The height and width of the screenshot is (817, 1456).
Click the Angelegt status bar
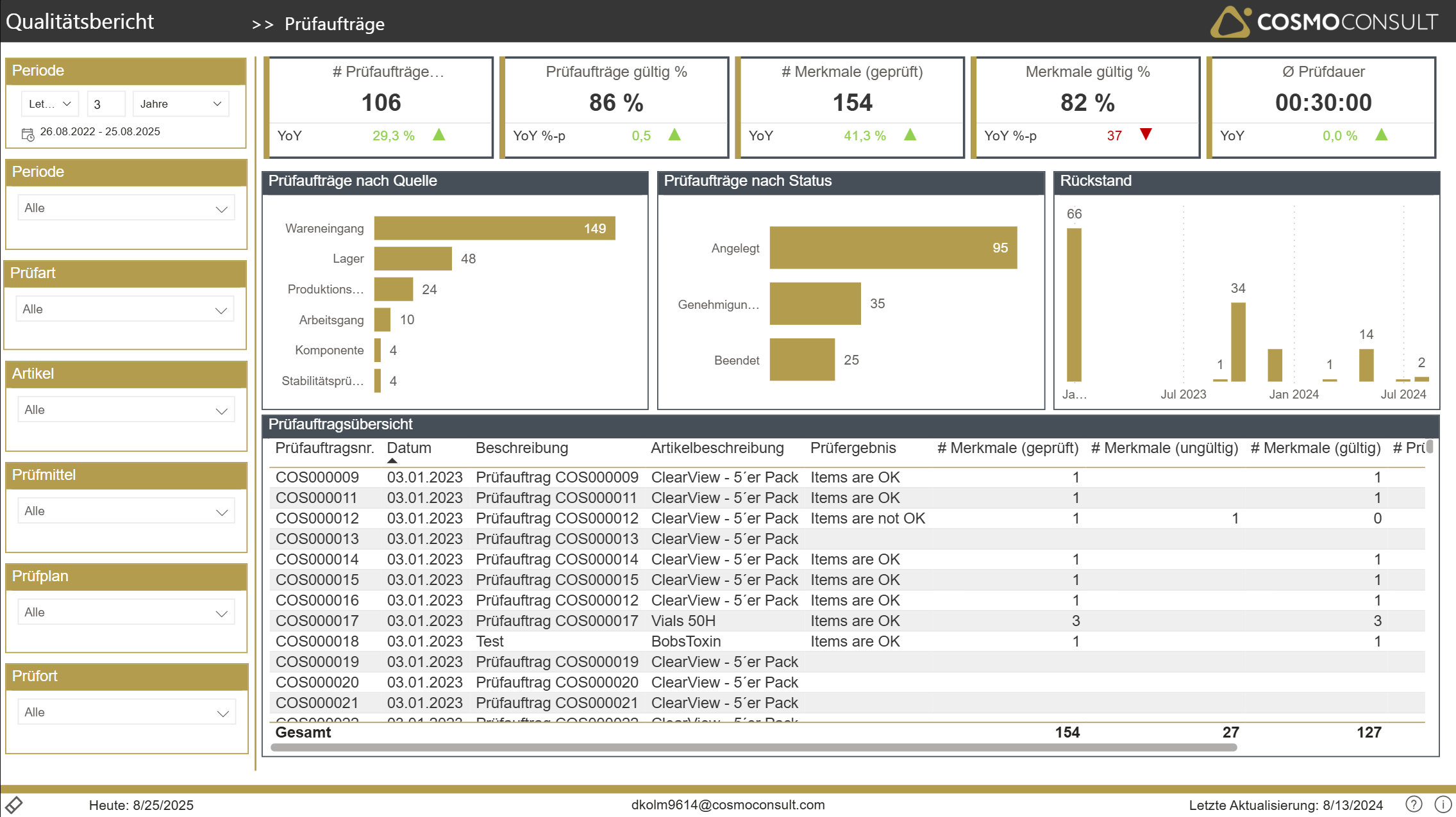892,248
